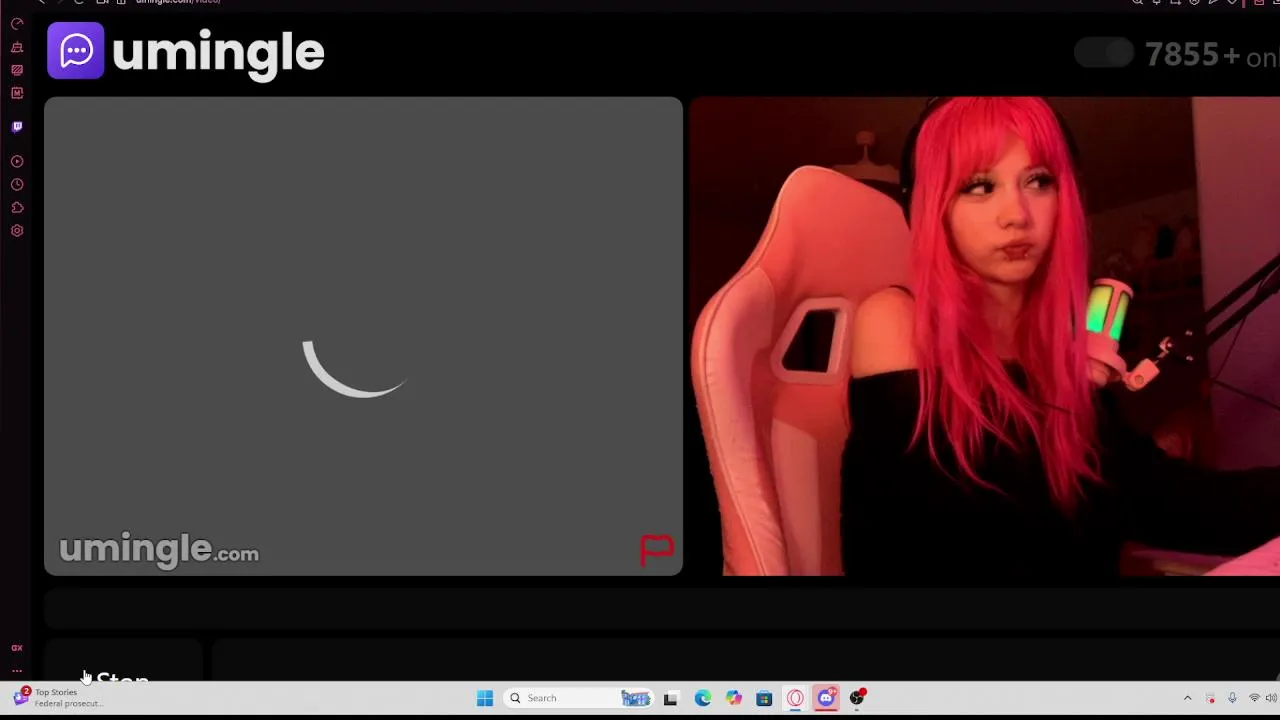Viewport: 1280px width, 720px height.
Task: Open the Top Stories news widget
Action: pos(60,697)
